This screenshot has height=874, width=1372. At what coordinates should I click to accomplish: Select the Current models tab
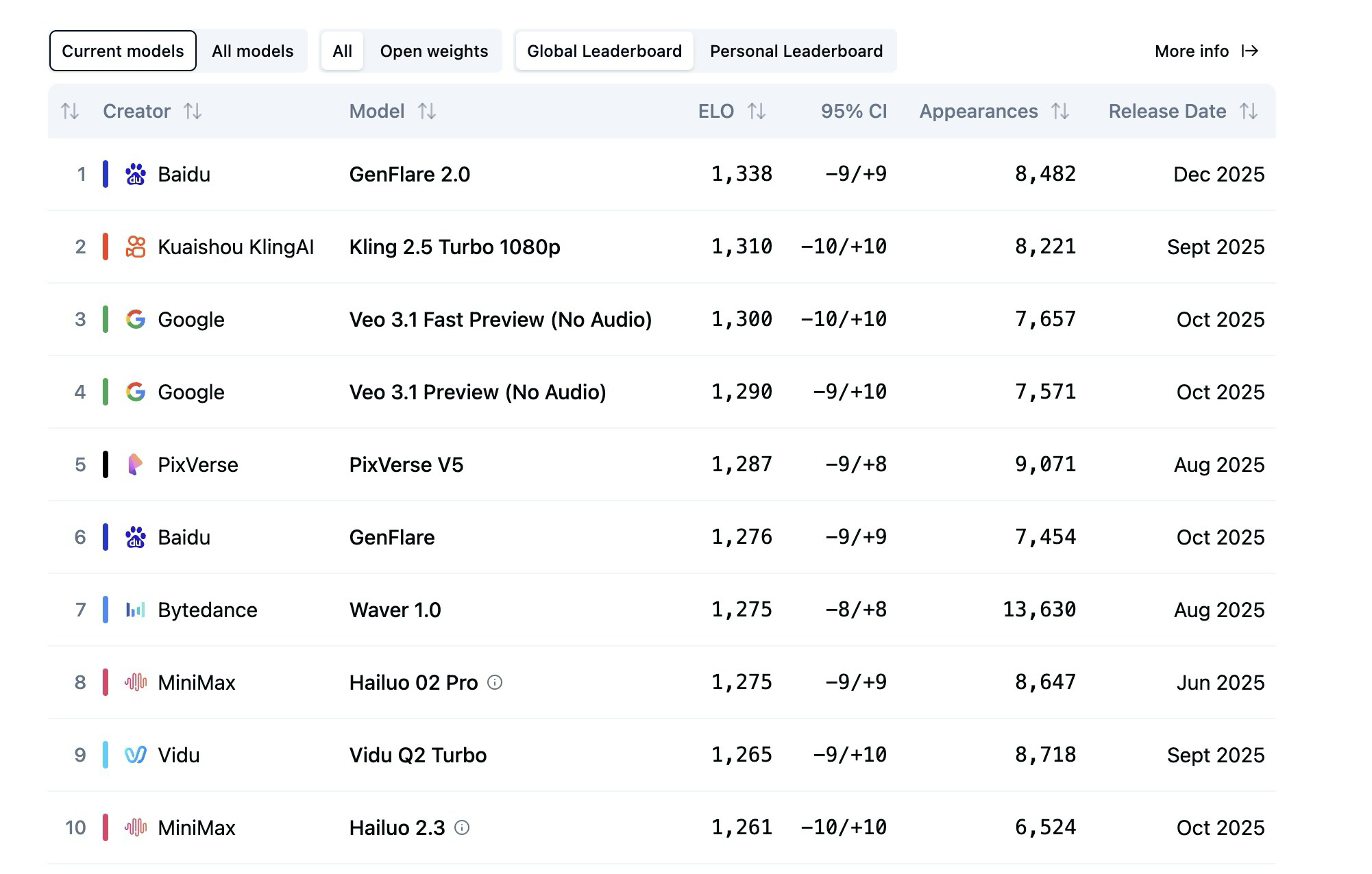tap(123, 51)
